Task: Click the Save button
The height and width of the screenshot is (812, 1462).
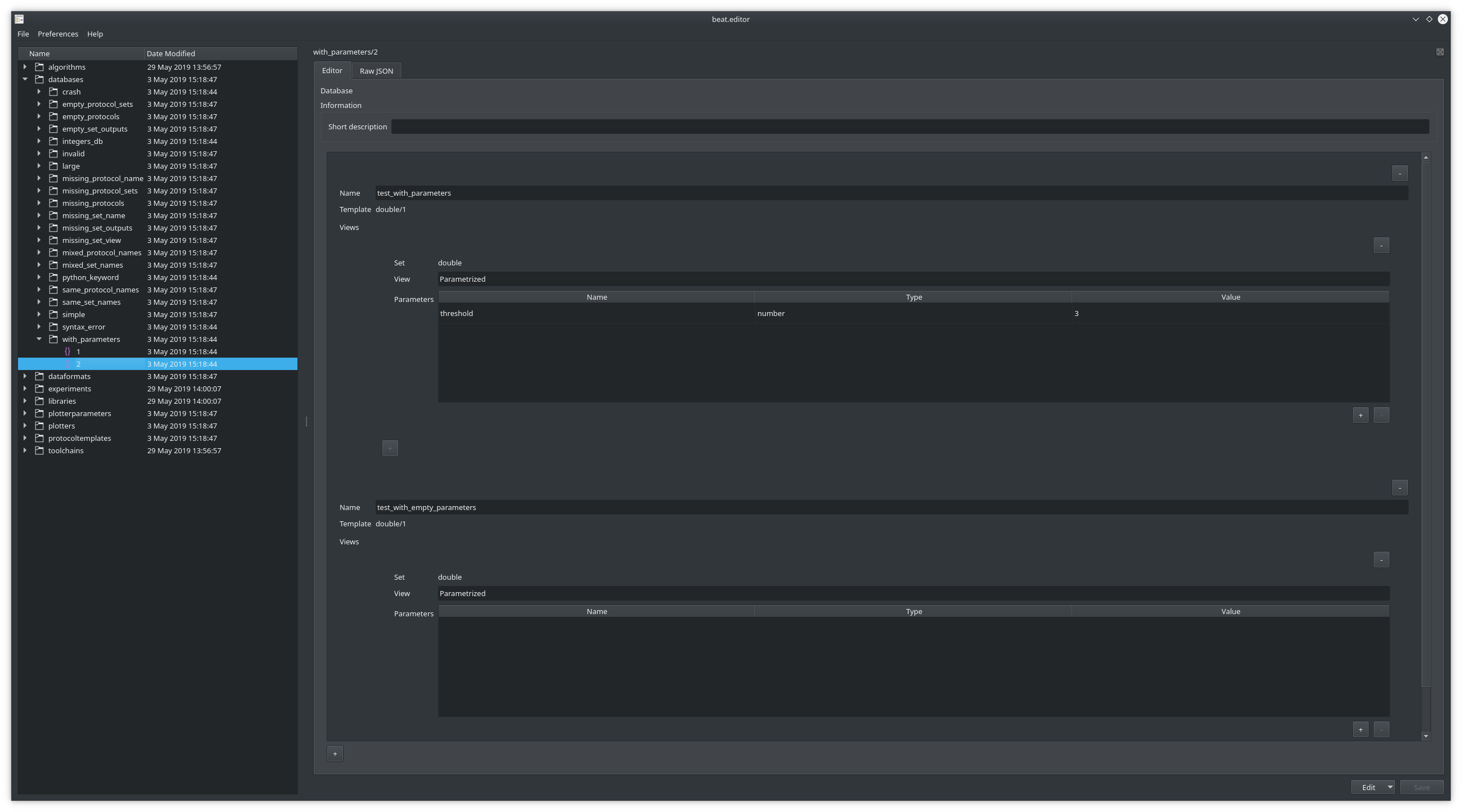Action: click(x=1421, y=787)
